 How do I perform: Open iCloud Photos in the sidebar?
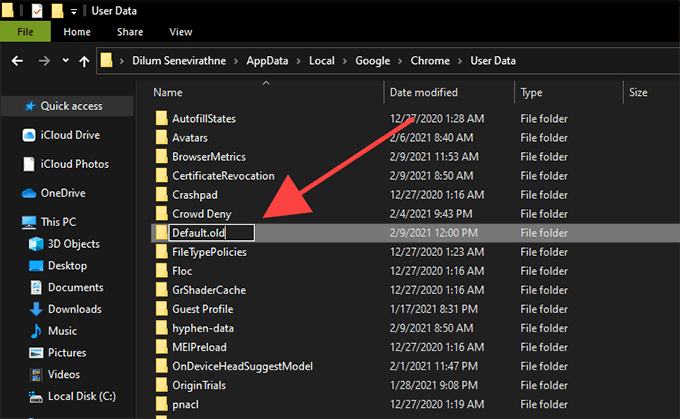pyautogui.click(x=74, y=164)
